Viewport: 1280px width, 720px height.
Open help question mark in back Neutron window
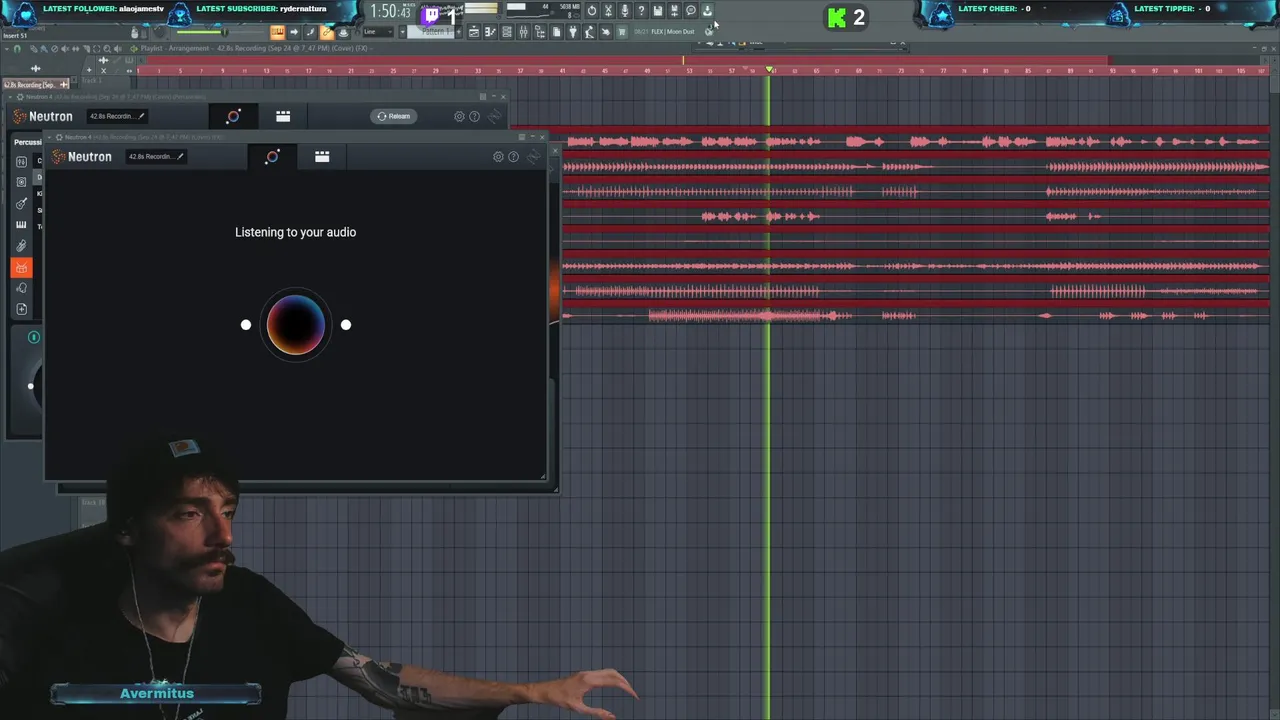pos(475,116)
